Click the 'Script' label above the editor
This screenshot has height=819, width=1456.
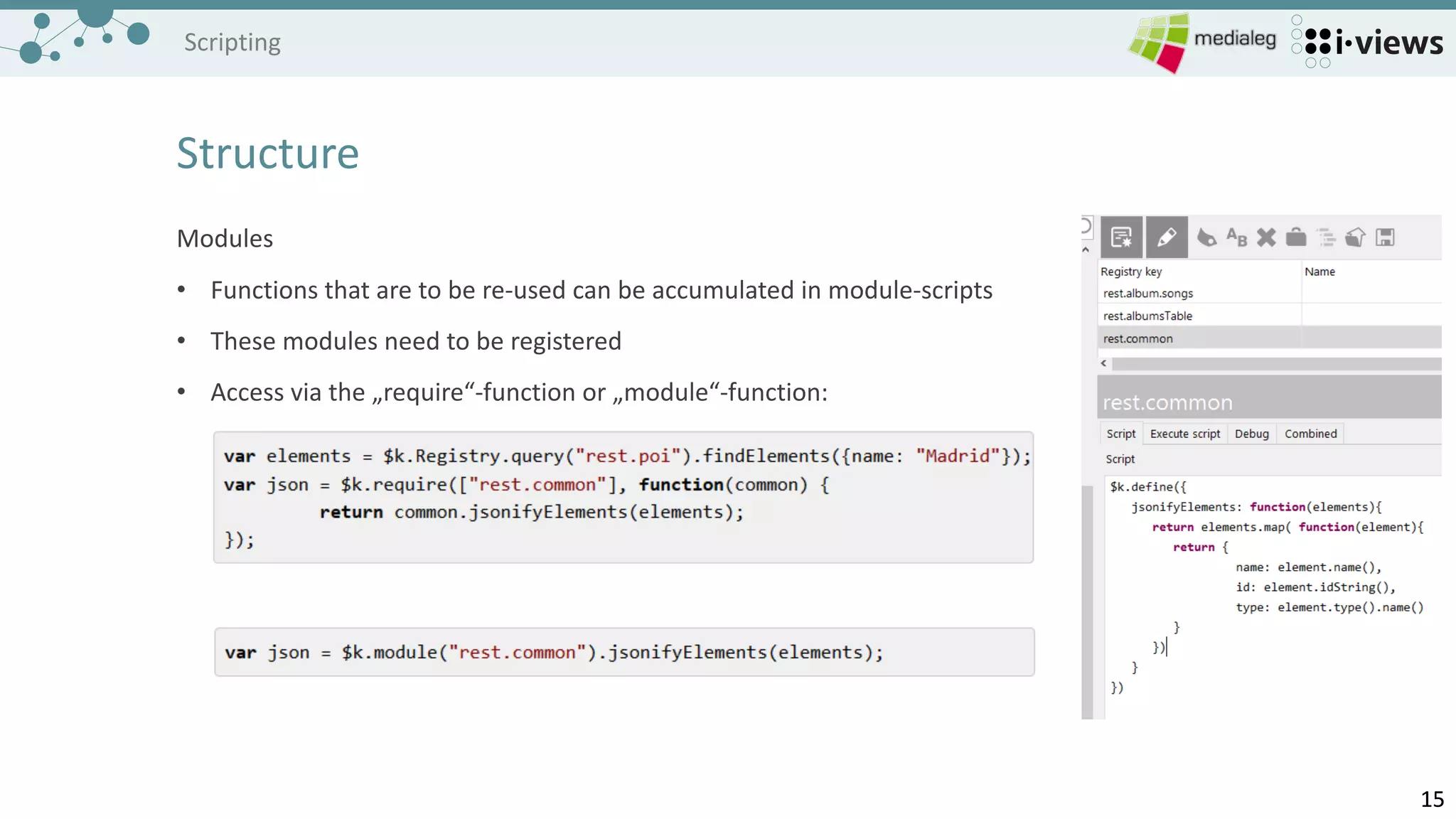pyautogui.click(x=1120, y=459)
